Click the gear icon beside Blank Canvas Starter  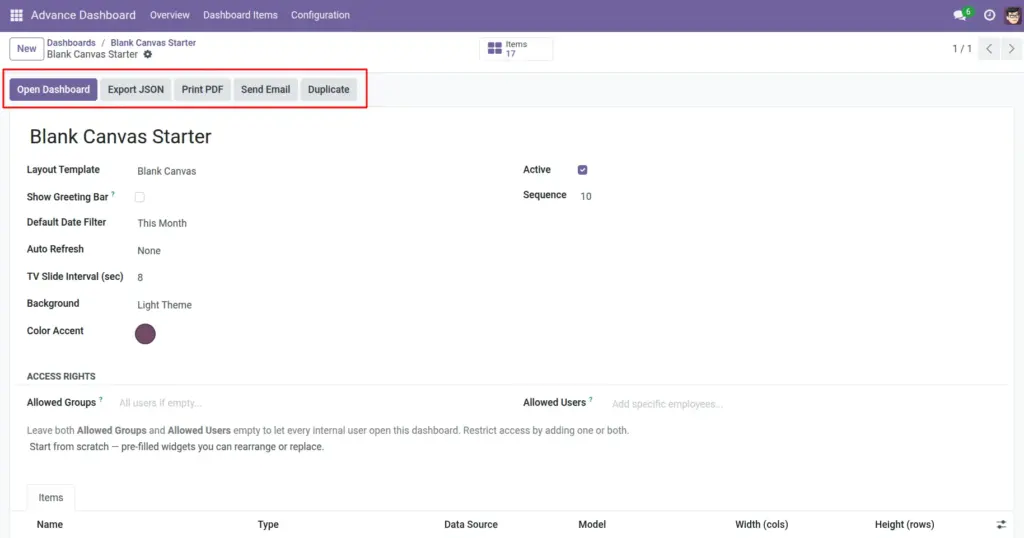(x=148, y=54)
